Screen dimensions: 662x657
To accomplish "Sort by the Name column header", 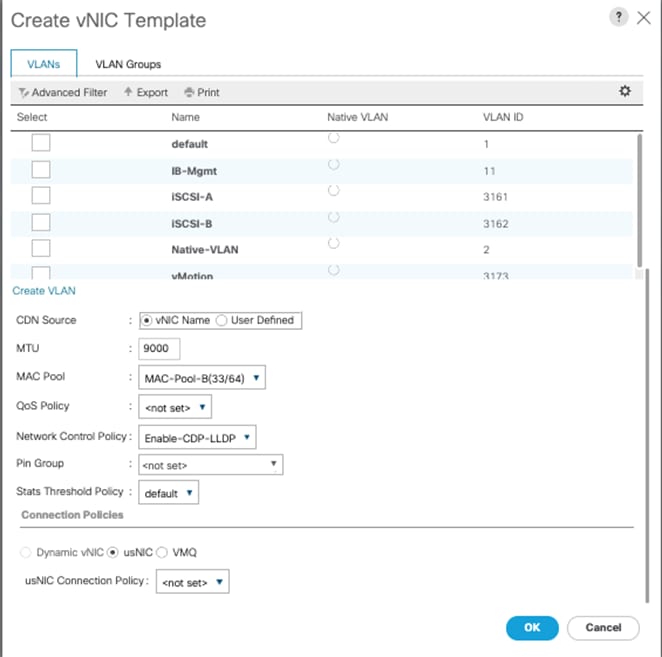I will click(x=185, y=117).
